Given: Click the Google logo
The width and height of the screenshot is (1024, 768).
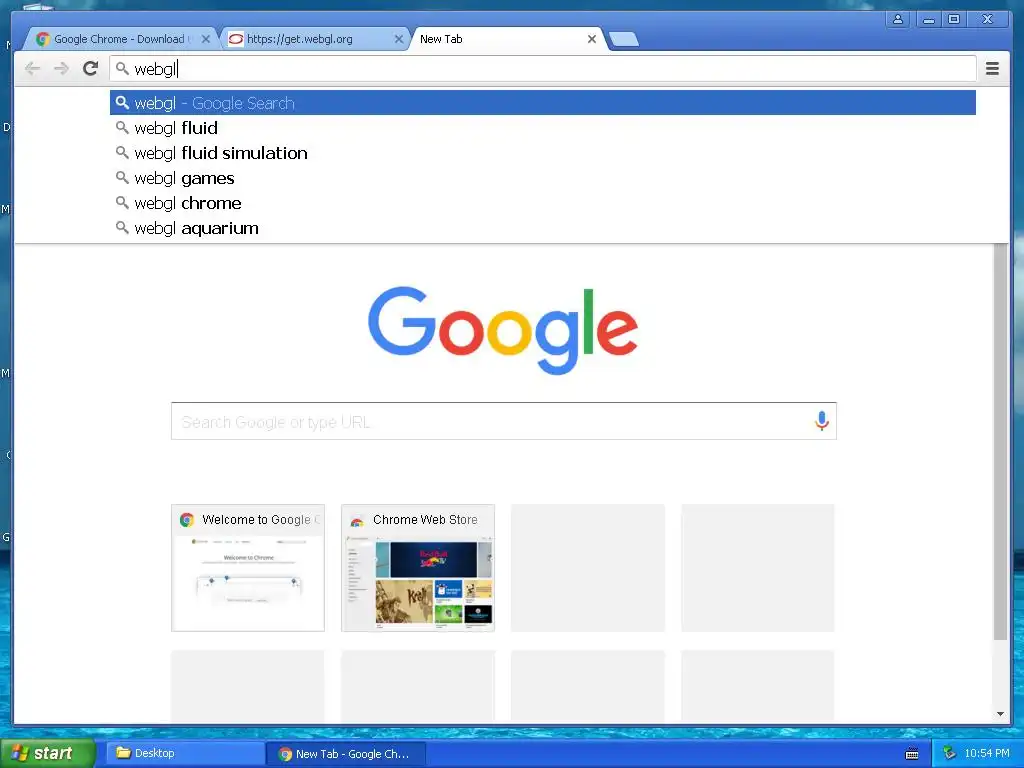Looking at the screenshot, I should pos(503,329).
